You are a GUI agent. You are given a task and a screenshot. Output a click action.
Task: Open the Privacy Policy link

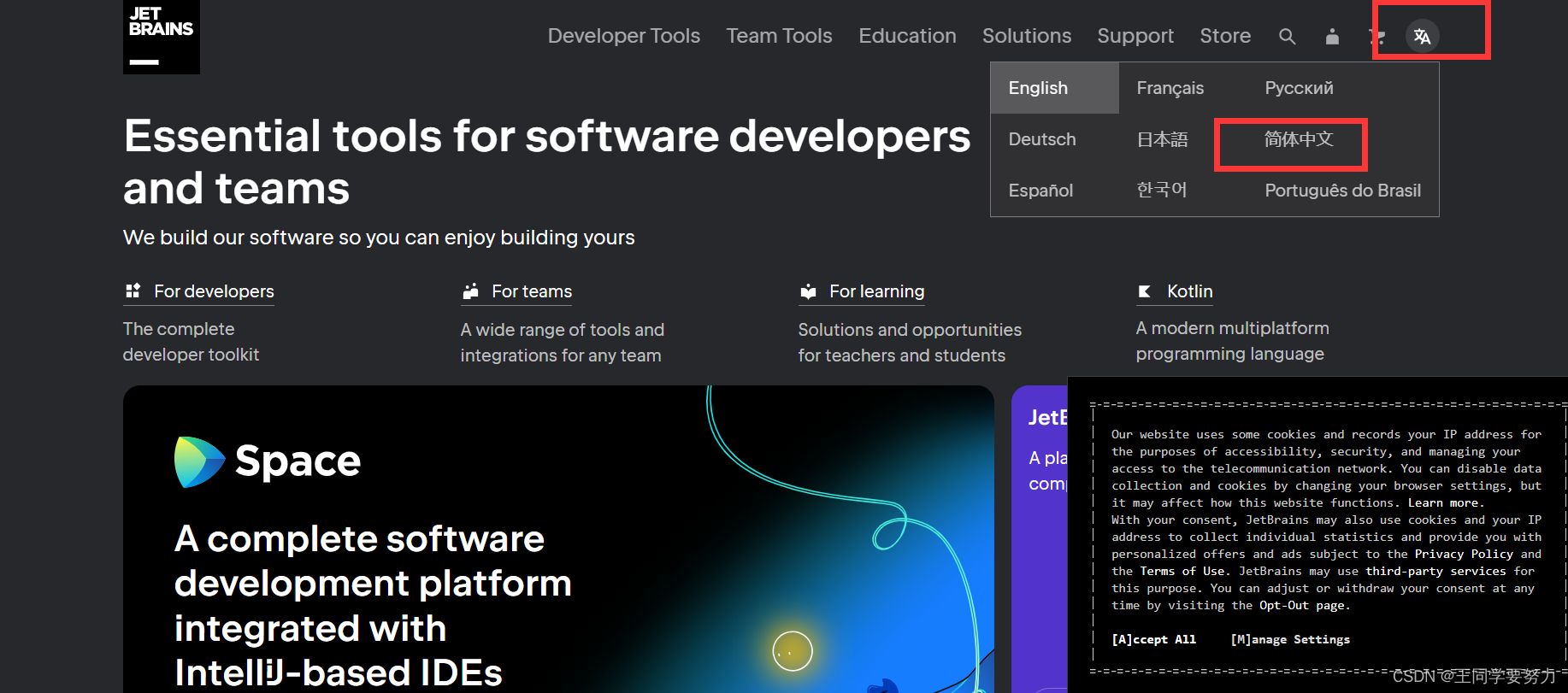click(x=1464, y=554)
